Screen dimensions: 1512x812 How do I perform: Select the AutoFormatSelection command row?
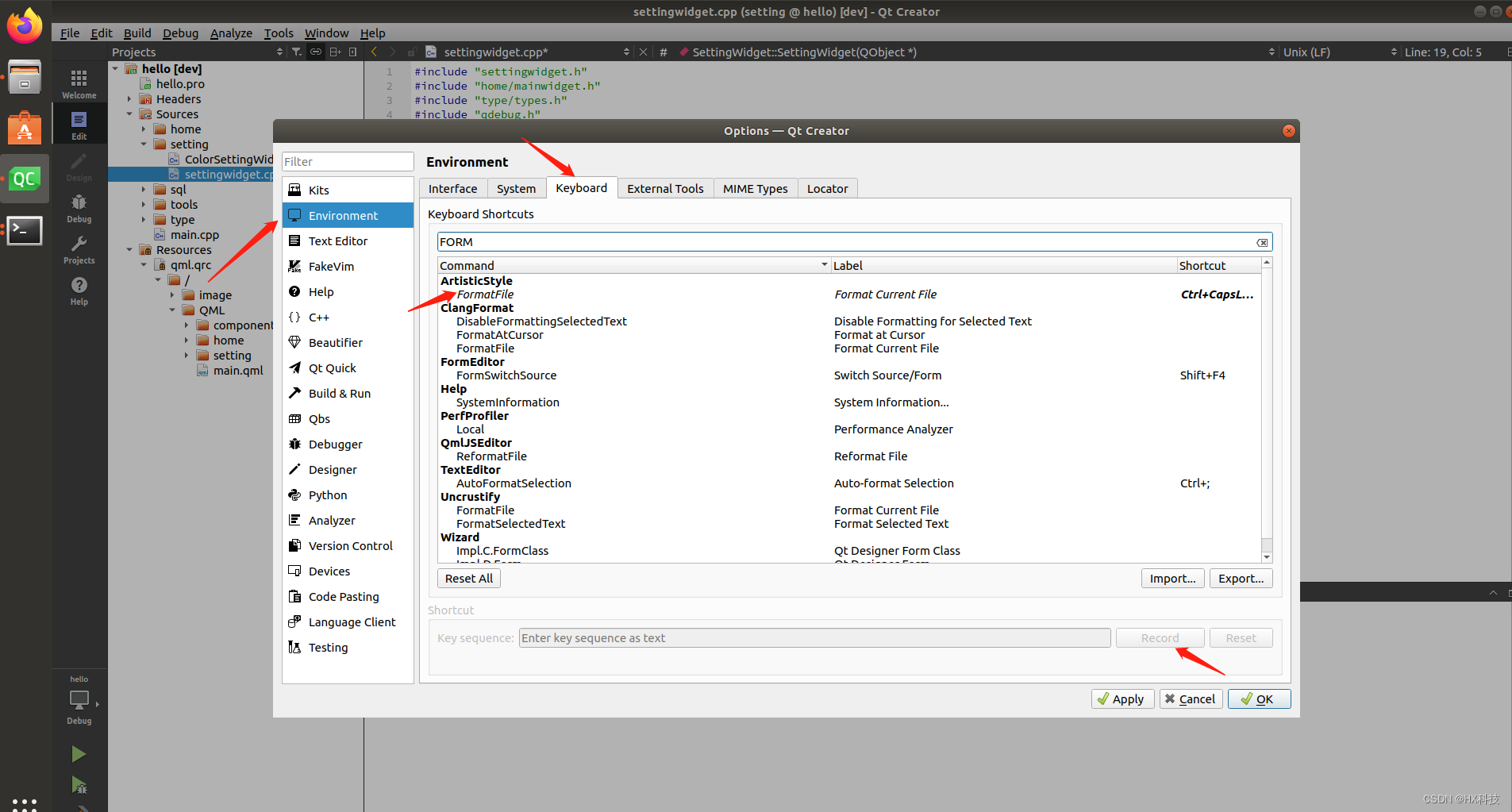click(x=848, y=483)
